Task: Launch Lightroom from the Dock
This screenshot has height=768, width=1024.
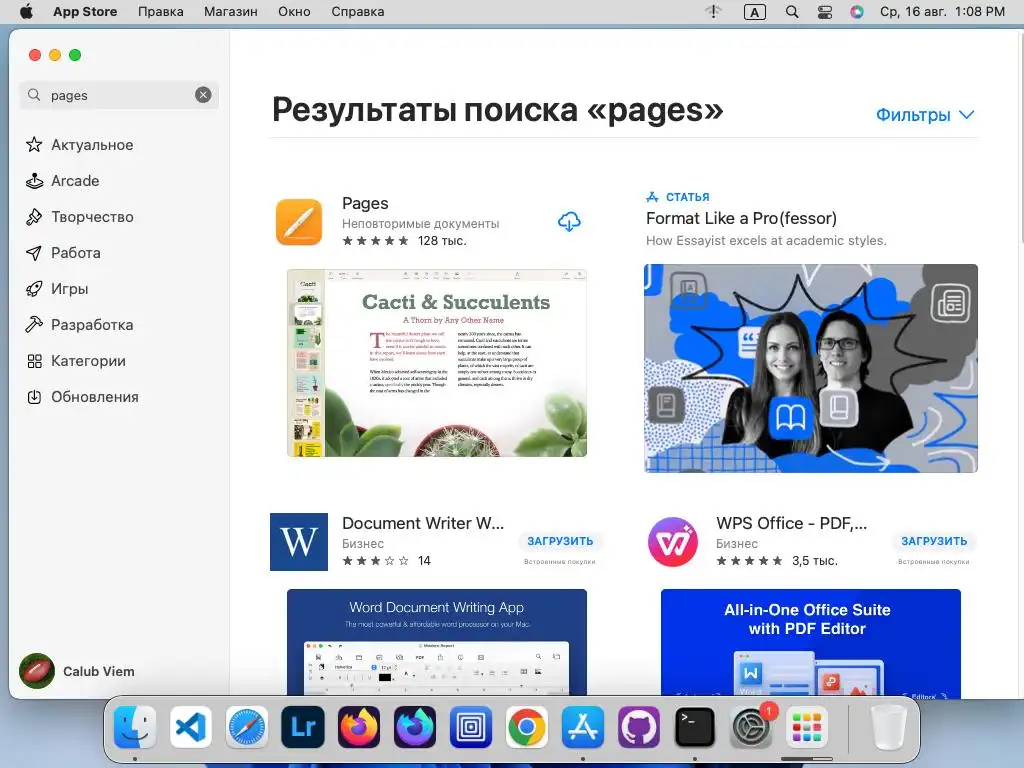Action: pos(302,727)
